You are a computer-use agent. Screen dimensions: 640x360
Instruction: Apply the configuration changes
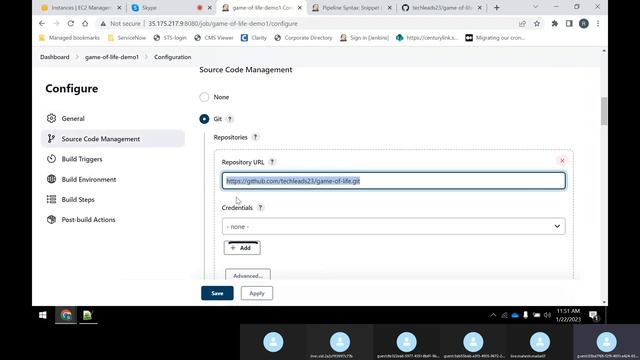pyautogui.click(x=257, y=293)
